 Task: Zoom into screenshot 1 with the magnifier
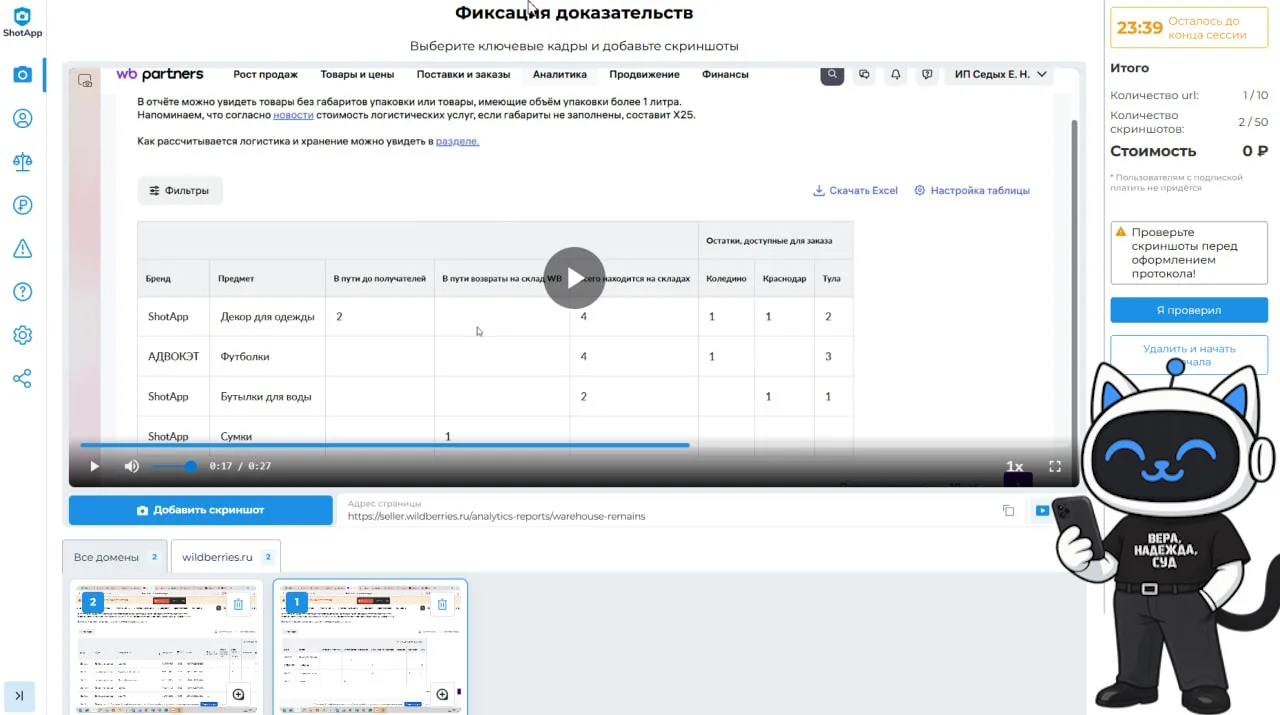pyautogui.click(x=442, y=694)
